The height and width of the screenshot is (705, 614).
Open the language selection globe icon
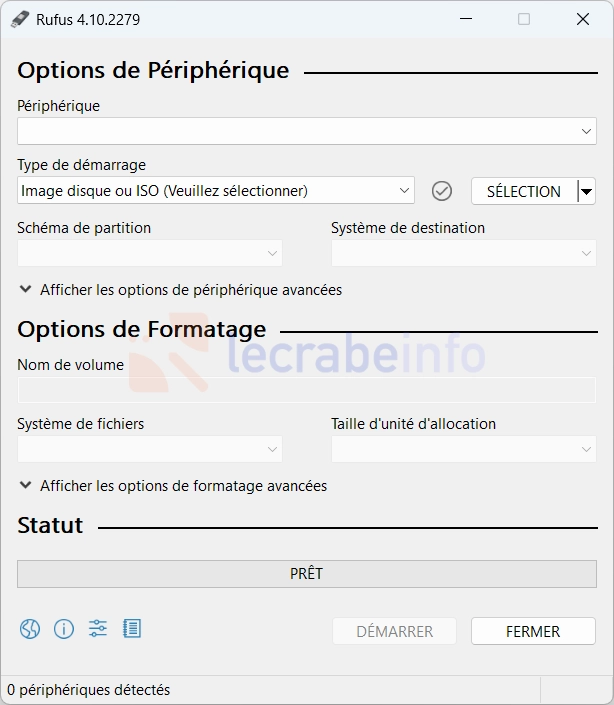tap(30, 629)
